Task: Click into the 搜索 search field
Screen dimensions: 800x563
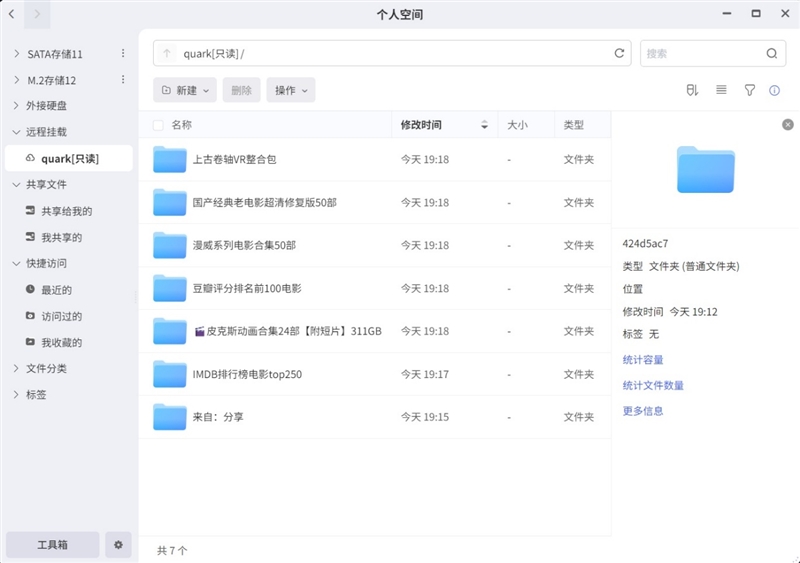Action: [x=700, y=54]
